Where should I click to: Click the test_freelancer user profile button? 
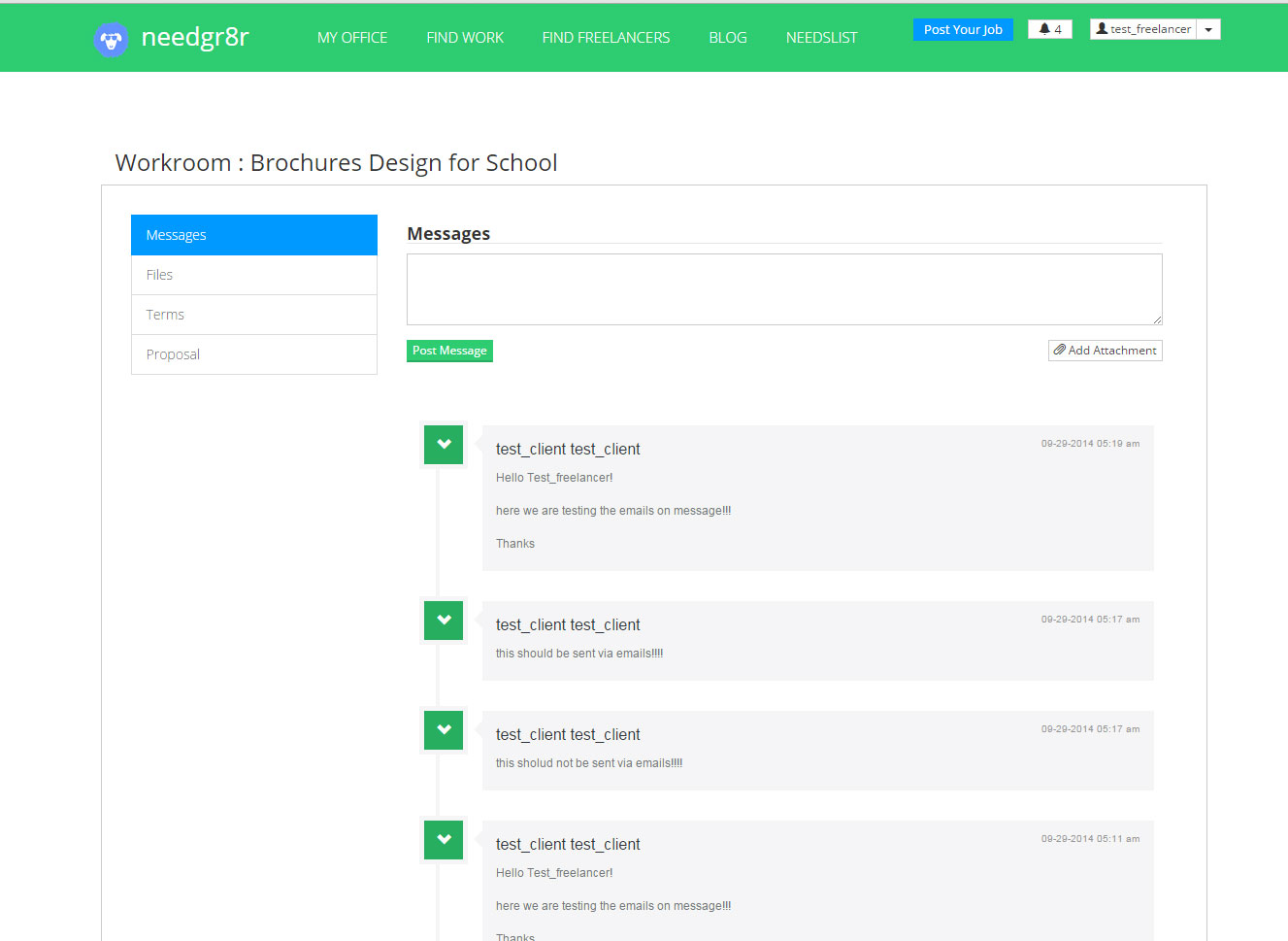pos(1143,29)
